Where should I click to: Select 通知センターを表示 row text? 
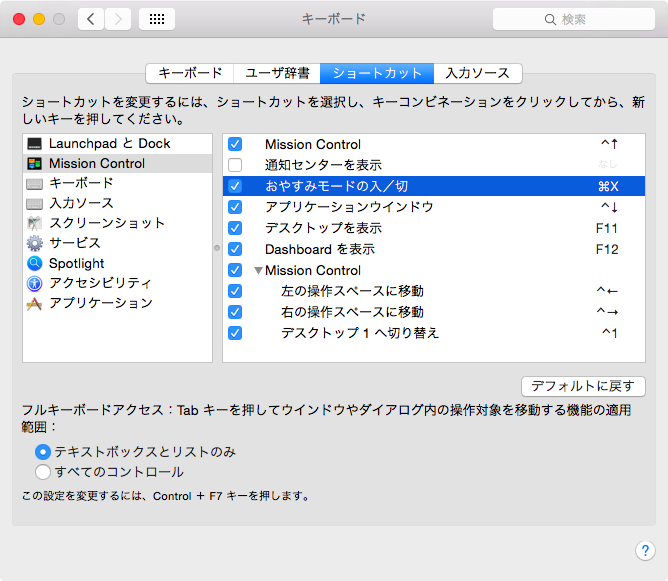pos(323,165)
